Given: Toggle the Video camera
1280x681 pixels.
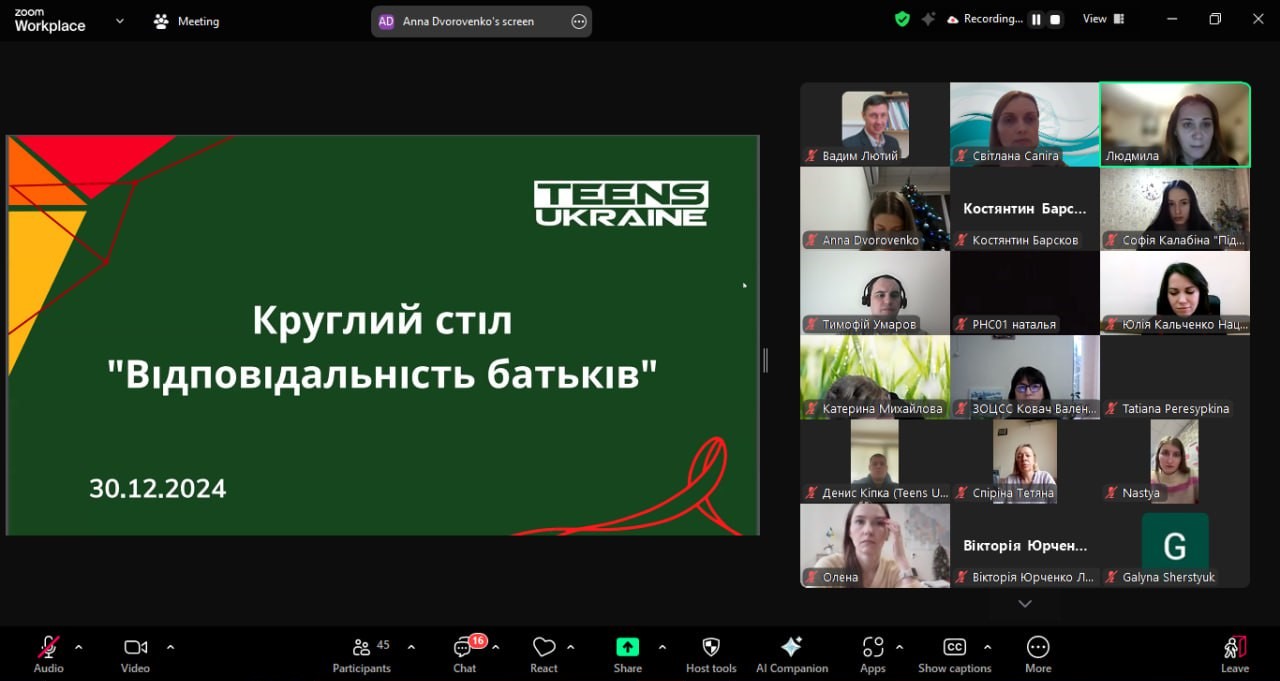Looking at the screenshot, I should [135, 647].
